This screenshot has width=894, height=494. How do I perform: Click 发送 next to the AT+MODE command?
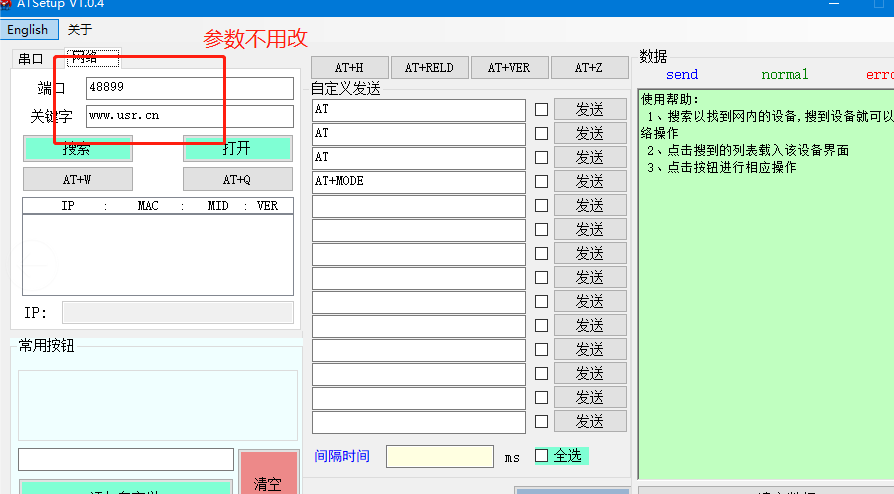(590, 182)
